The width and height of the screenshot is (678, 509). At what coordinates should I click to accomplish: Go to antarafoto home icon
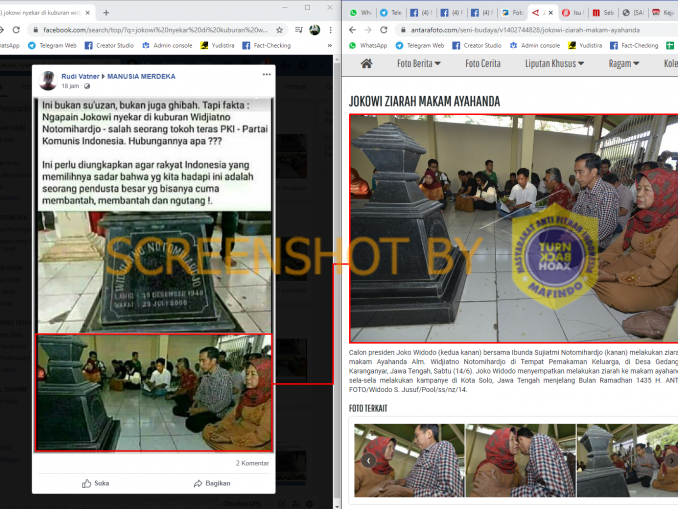[x=366, y=64]
